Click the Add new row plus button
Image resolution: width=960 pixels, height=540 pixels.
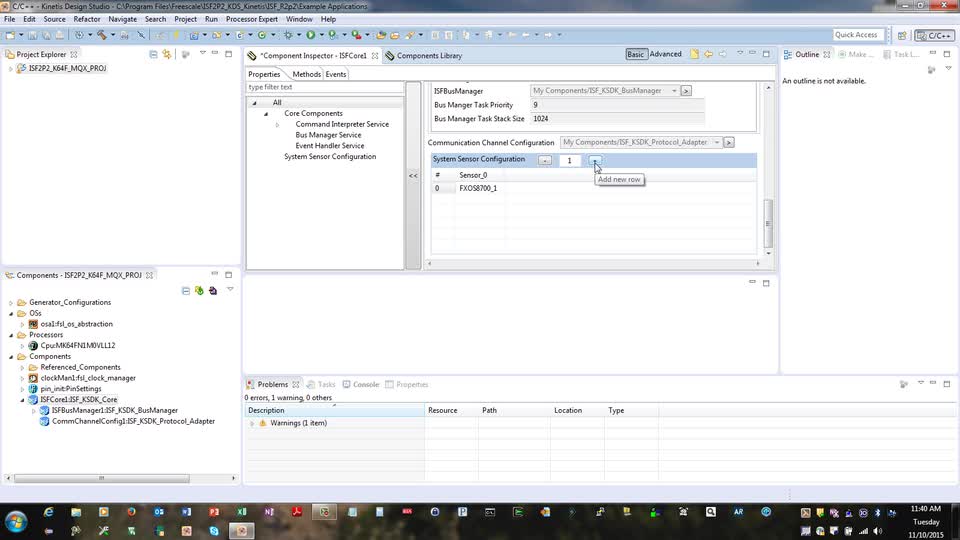[x=594, y=160]
